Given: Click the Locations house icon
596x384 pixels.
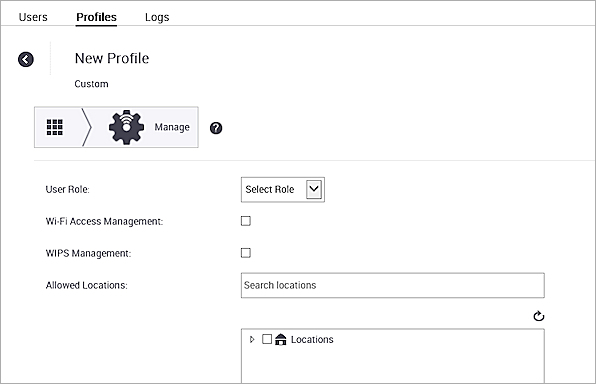Looking at the screenshot, I should pos(281,339).
